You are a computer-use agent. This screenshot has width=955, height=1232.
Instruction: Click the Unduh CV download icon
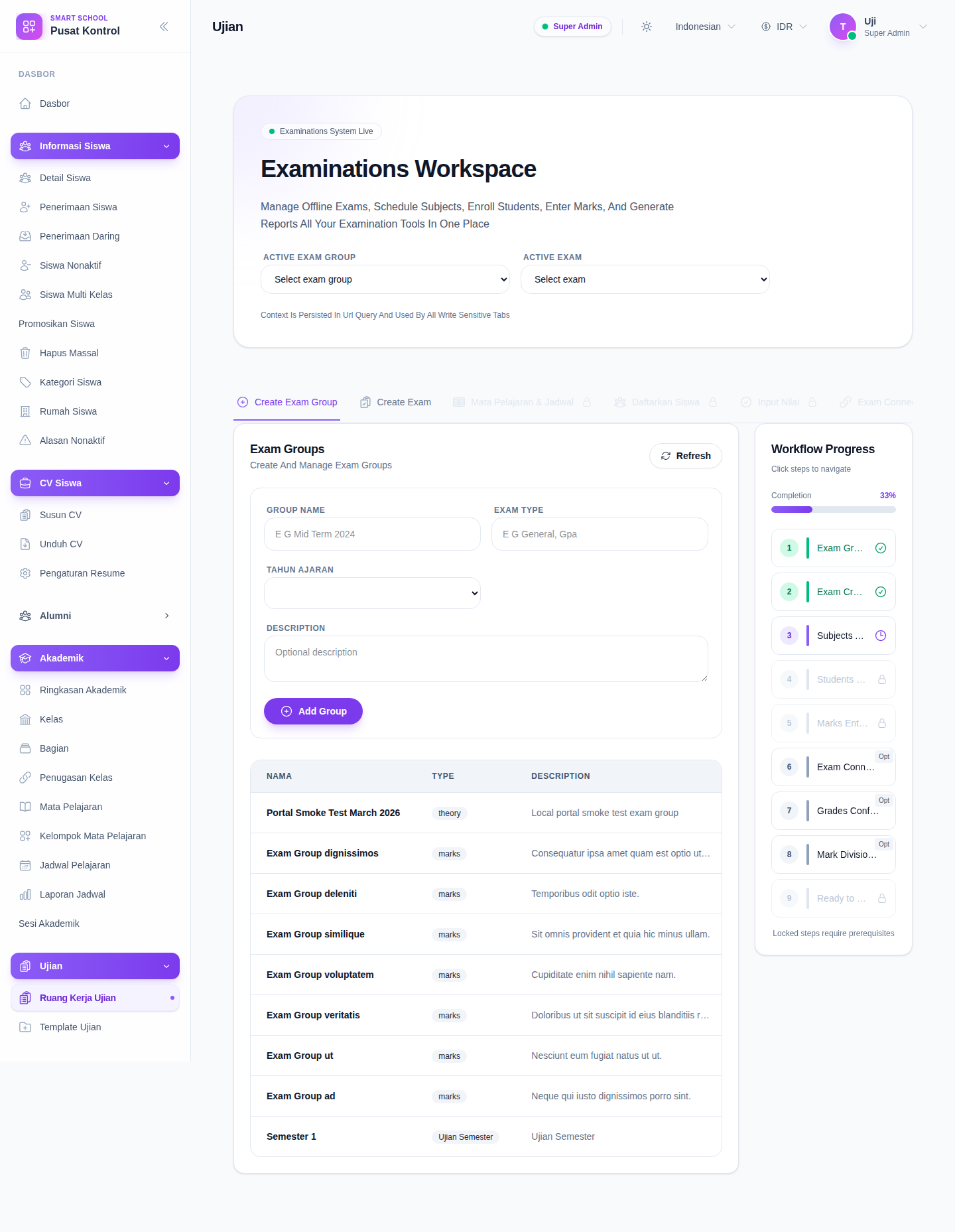pos(25,544)
